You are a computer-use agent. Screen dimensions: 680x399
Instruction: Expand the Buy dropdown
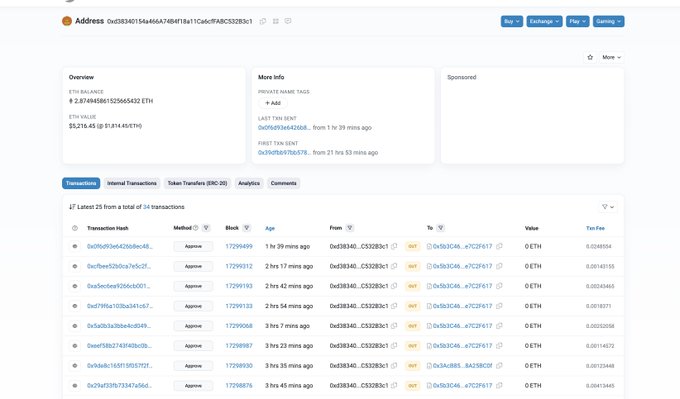point(512,21)
